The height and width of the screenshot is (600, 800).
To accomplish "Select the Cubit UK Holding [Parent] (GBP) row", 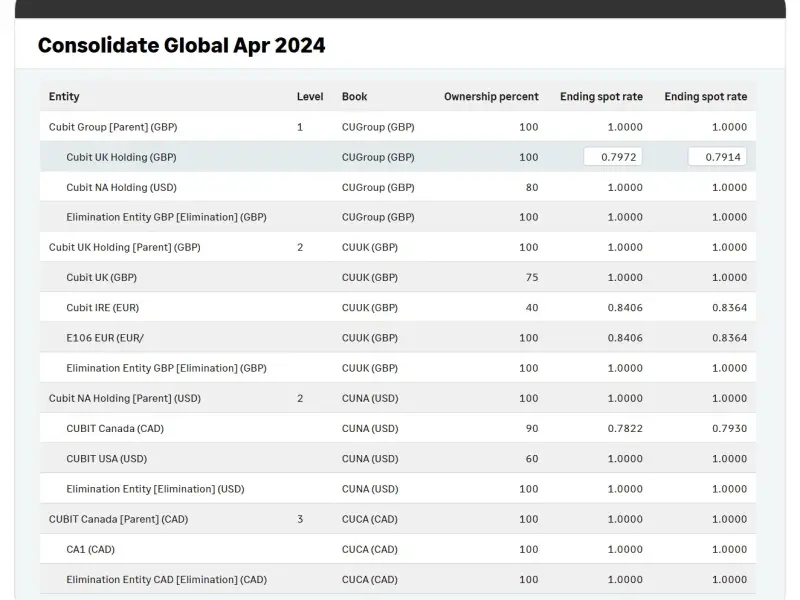I will click(x=124, y=247).
